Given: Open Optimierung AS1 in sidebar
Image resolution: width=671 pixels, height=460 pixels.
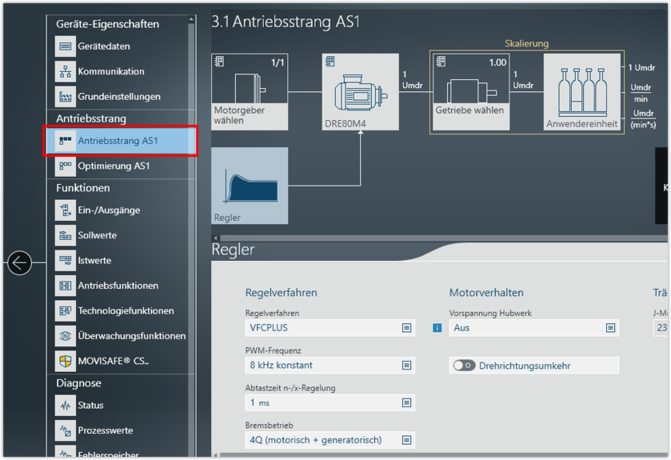Looking at the screenshot, I should pos(113,166).
